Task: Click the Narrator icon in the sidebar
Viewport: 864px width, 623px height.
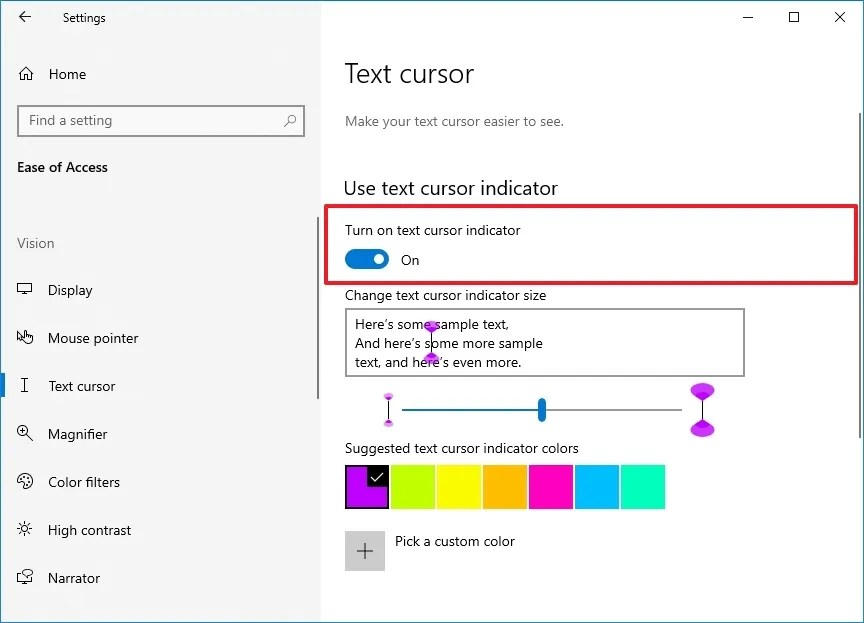Action: (x=24, y=578)
